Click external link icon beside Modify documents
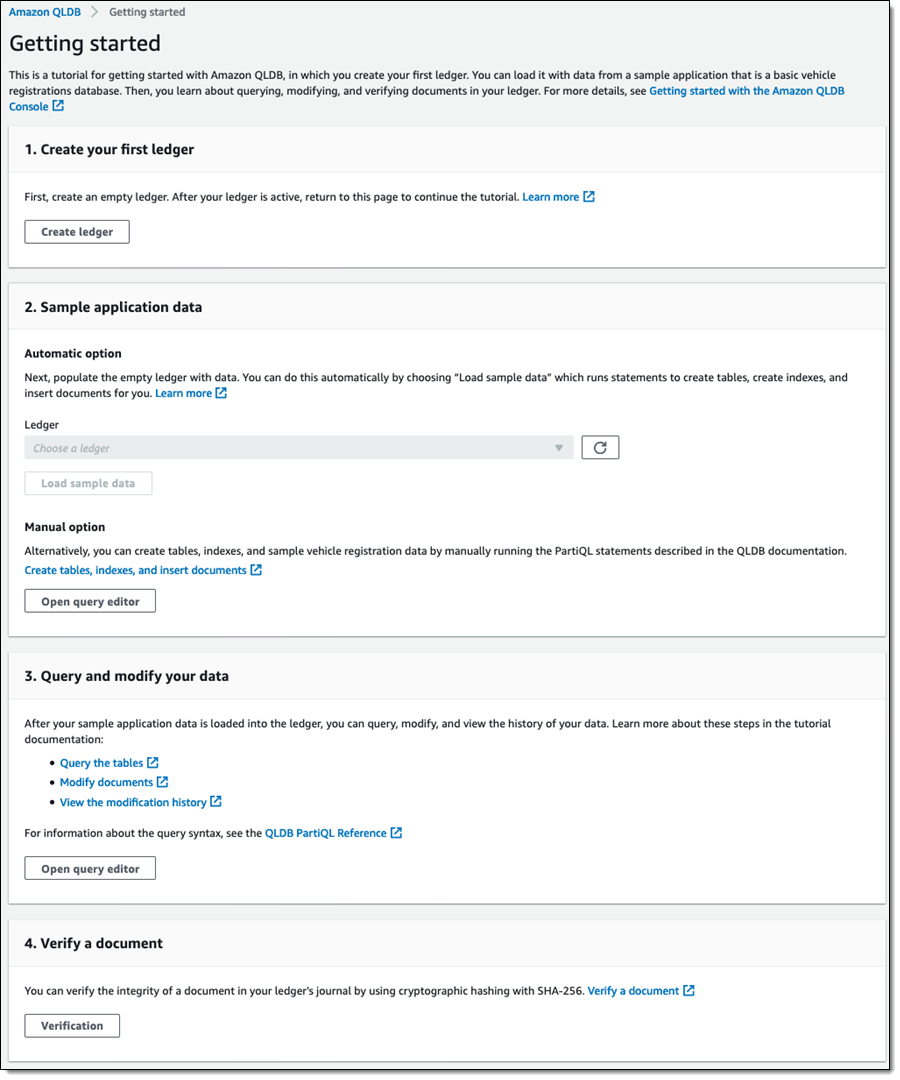The height and width of the screenshot is (1080, 900). tap(163, 782)
